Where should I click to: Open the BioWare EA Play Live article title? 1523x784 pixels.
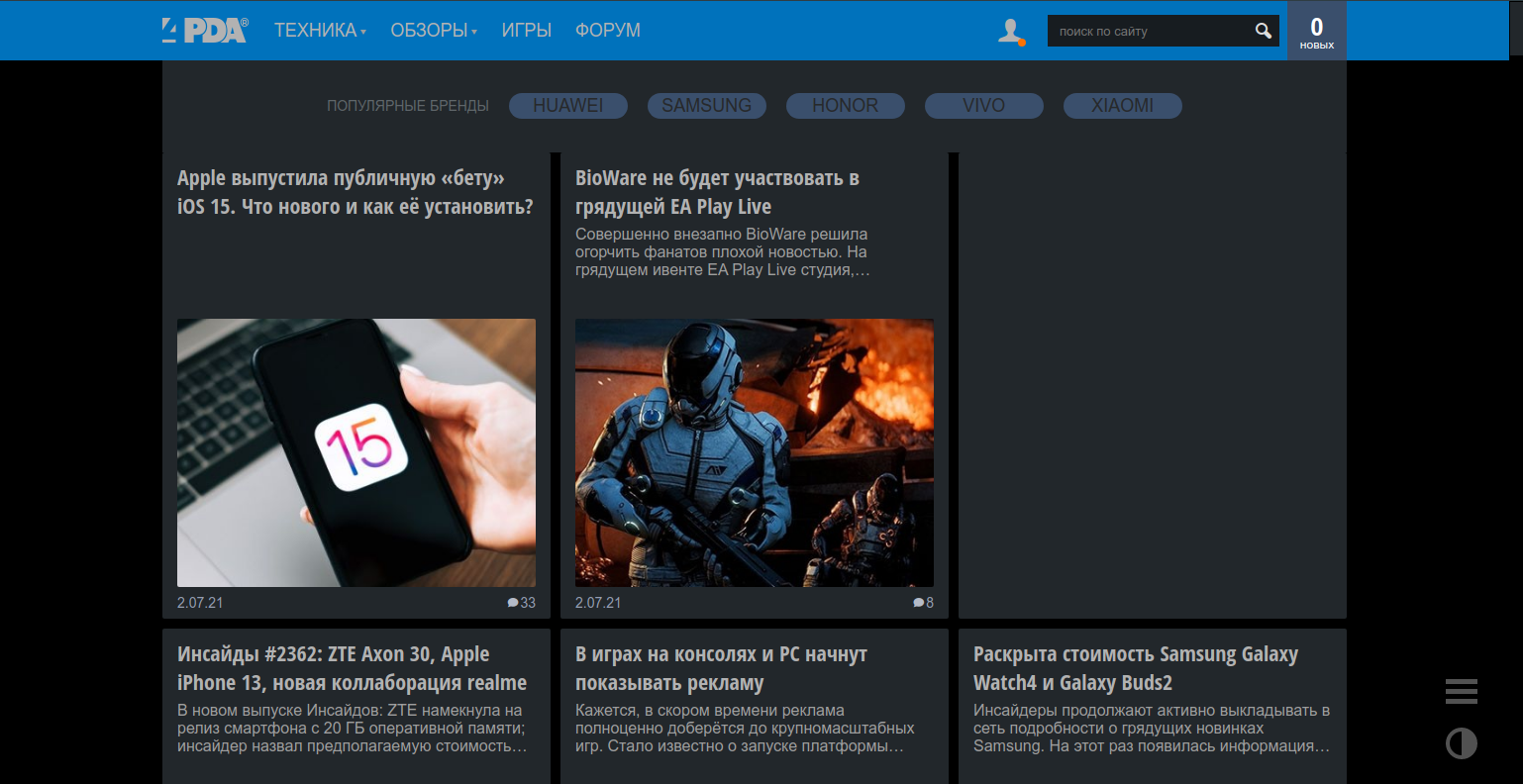pos(717,192)
